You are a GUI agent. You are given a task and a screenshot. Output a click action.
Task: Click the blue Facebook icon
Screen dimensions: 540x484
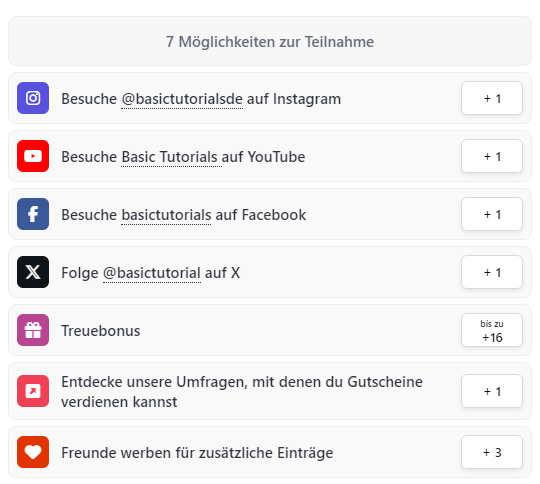(33, 214)
